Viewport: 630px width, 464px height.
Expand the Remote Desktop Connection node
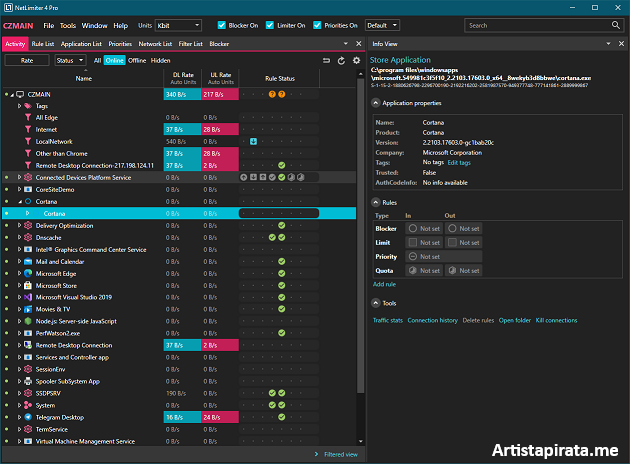point(19,345)
